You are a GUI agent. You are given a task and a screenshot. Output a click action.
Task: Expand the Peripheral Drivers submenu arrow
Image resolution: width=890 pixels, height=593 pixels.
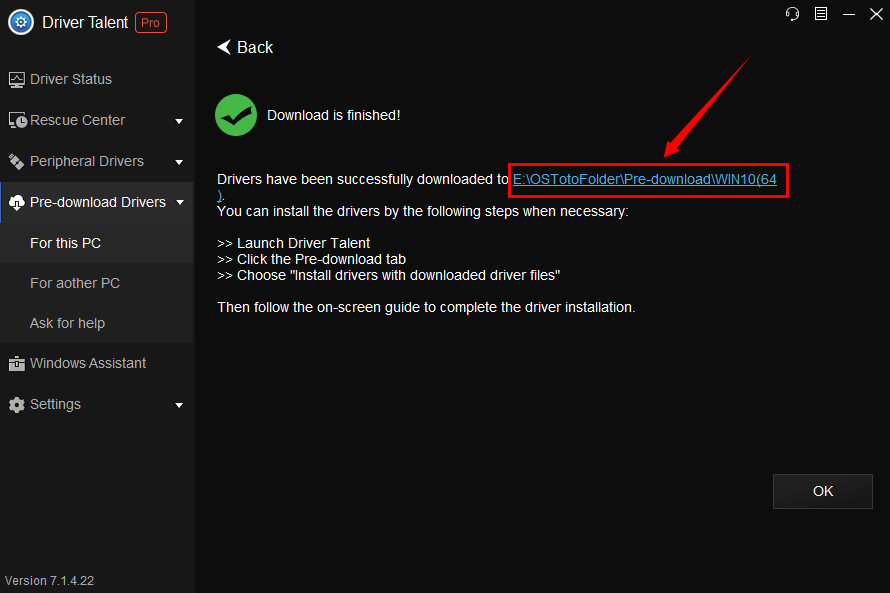click(x=179, y=162)
